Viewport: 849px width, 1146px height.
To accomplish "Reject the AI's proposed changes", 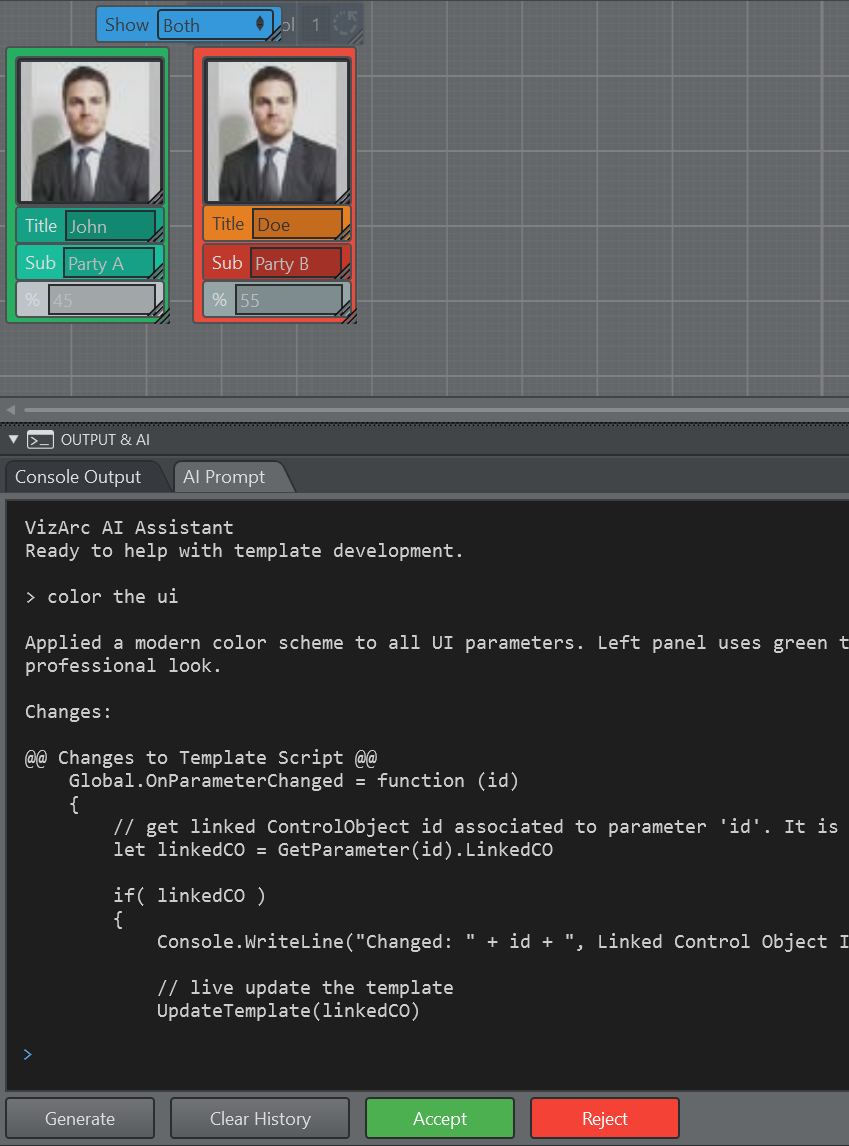I will pos(605,1118).
